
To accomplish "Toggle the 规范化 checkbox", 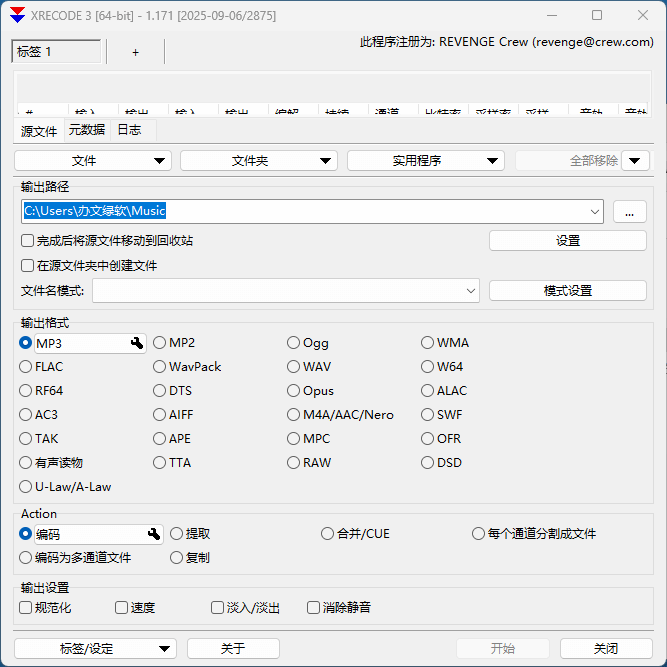I will point(27,608).
